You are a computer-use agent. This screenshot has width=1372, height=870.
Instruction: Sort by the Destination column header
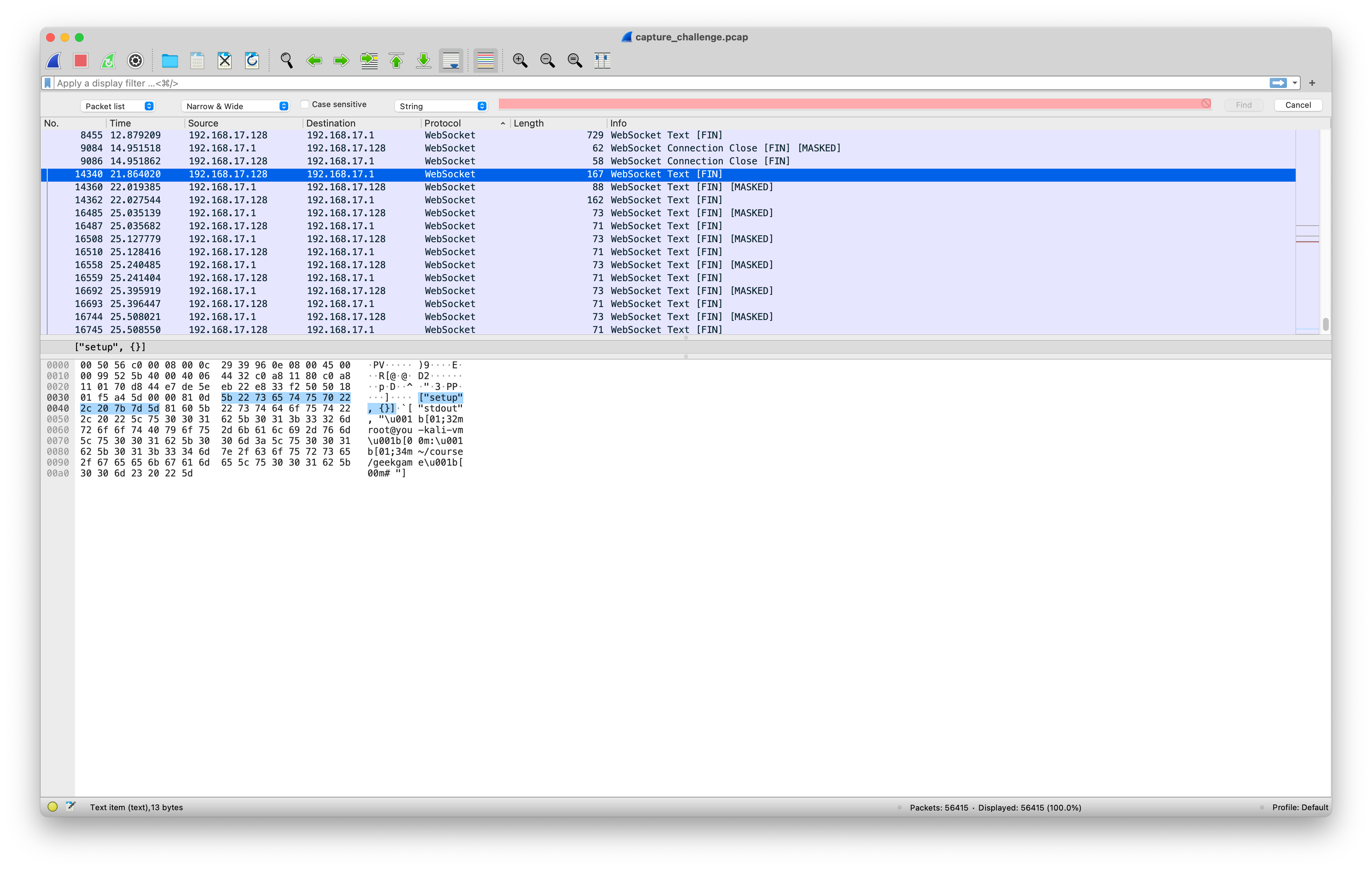(362, 123)
